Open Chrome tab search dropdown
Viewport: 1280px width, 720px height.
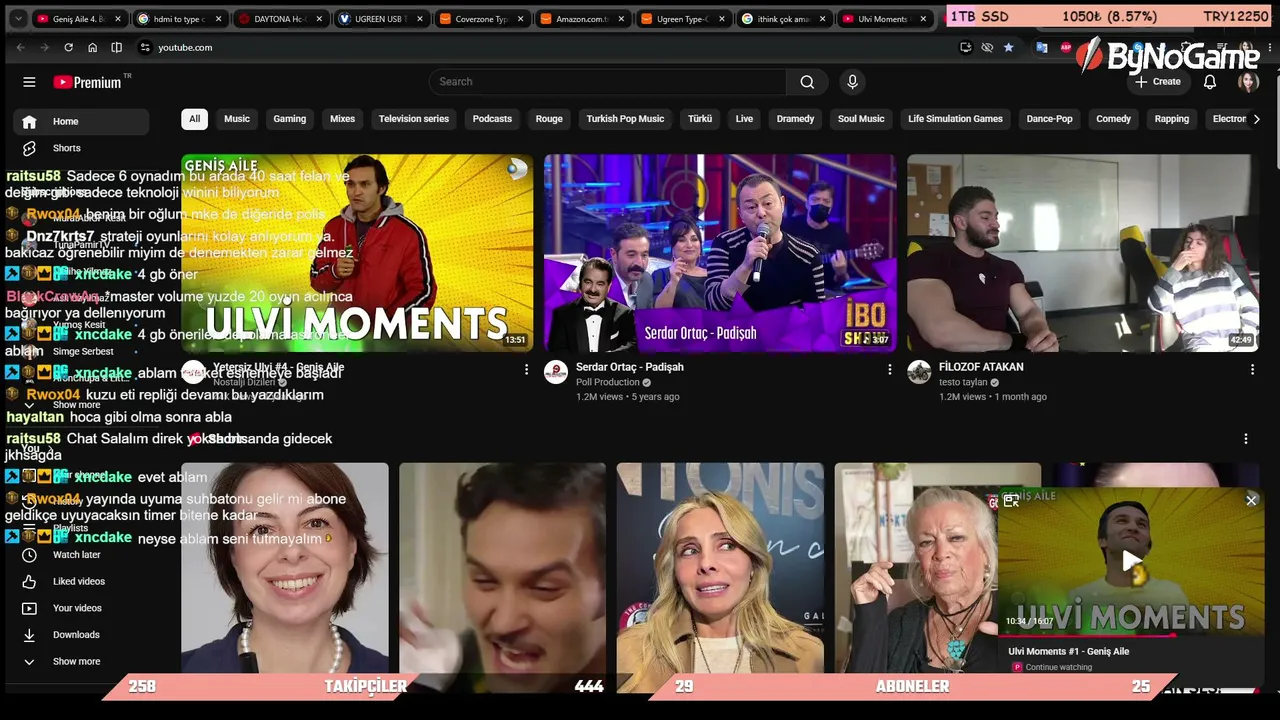18,19
